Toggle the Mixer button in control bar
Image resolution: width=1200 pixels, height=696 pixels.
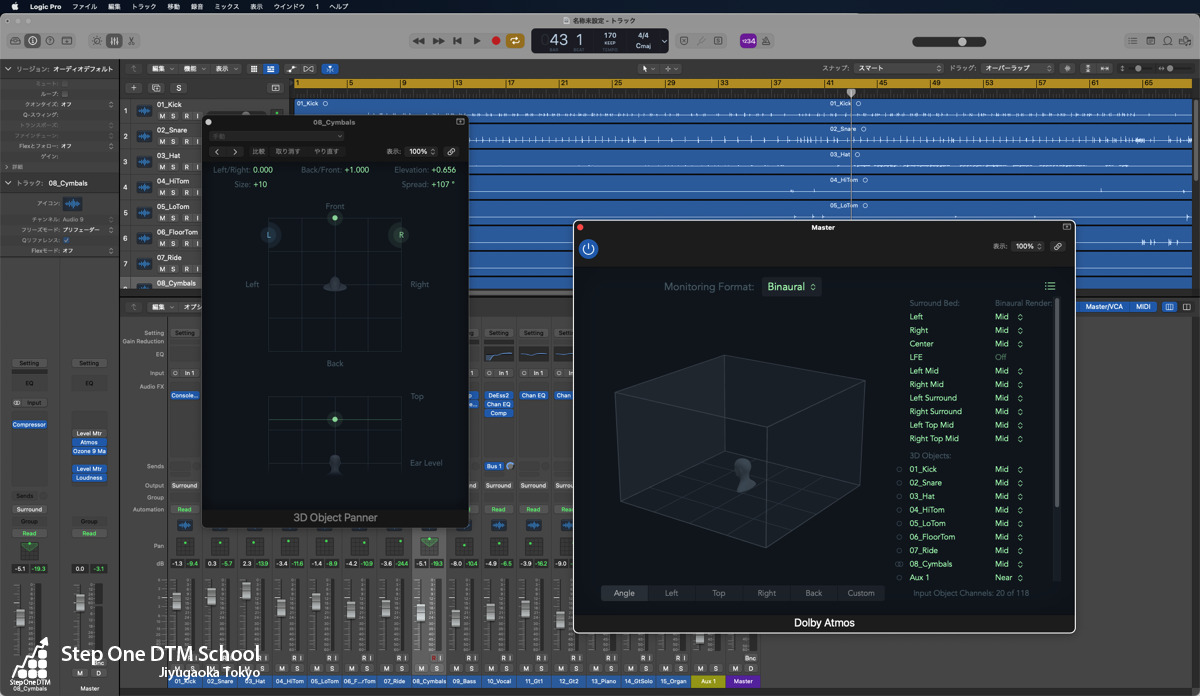point(114,41)
